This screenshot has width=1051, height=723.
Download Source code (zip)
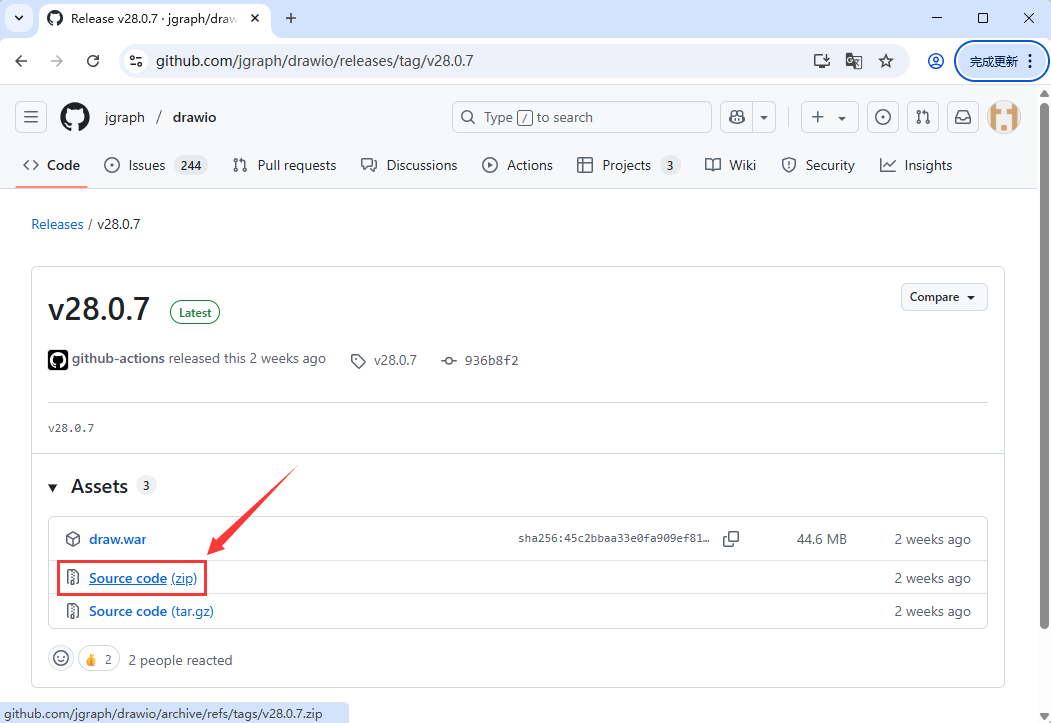143,578
